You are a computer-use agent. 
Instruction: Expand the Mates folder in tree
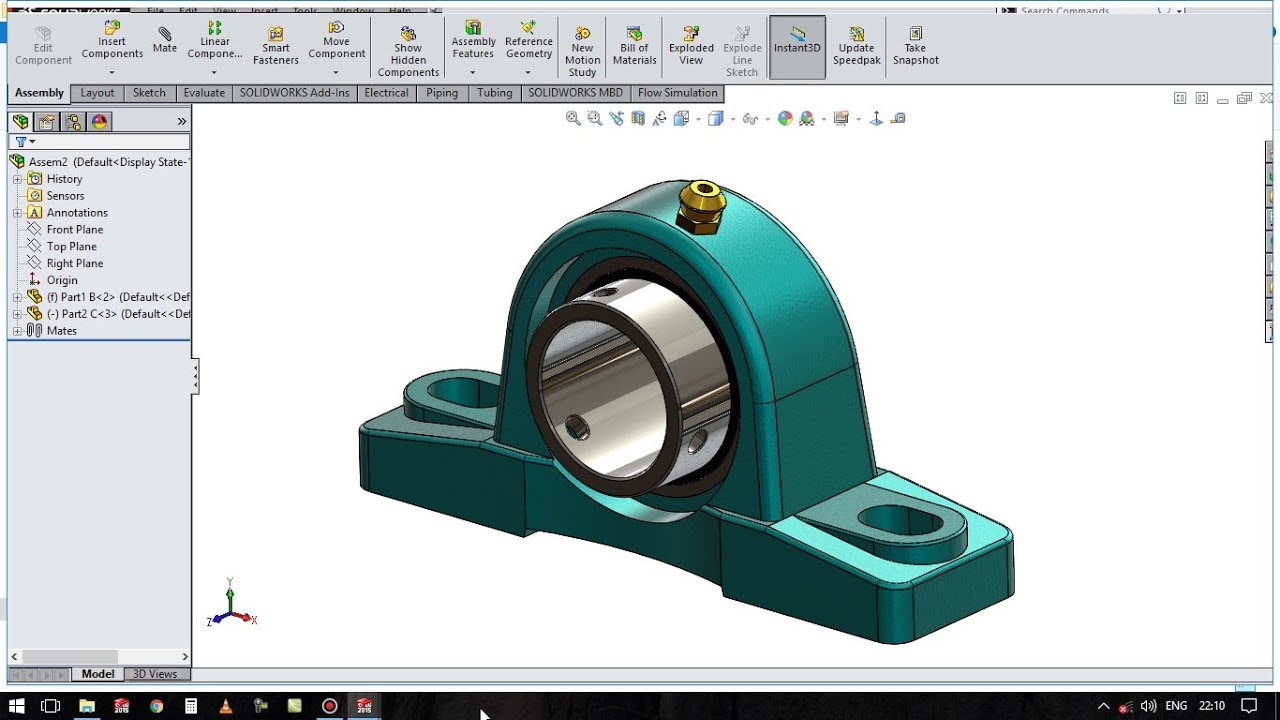[17, 331]
